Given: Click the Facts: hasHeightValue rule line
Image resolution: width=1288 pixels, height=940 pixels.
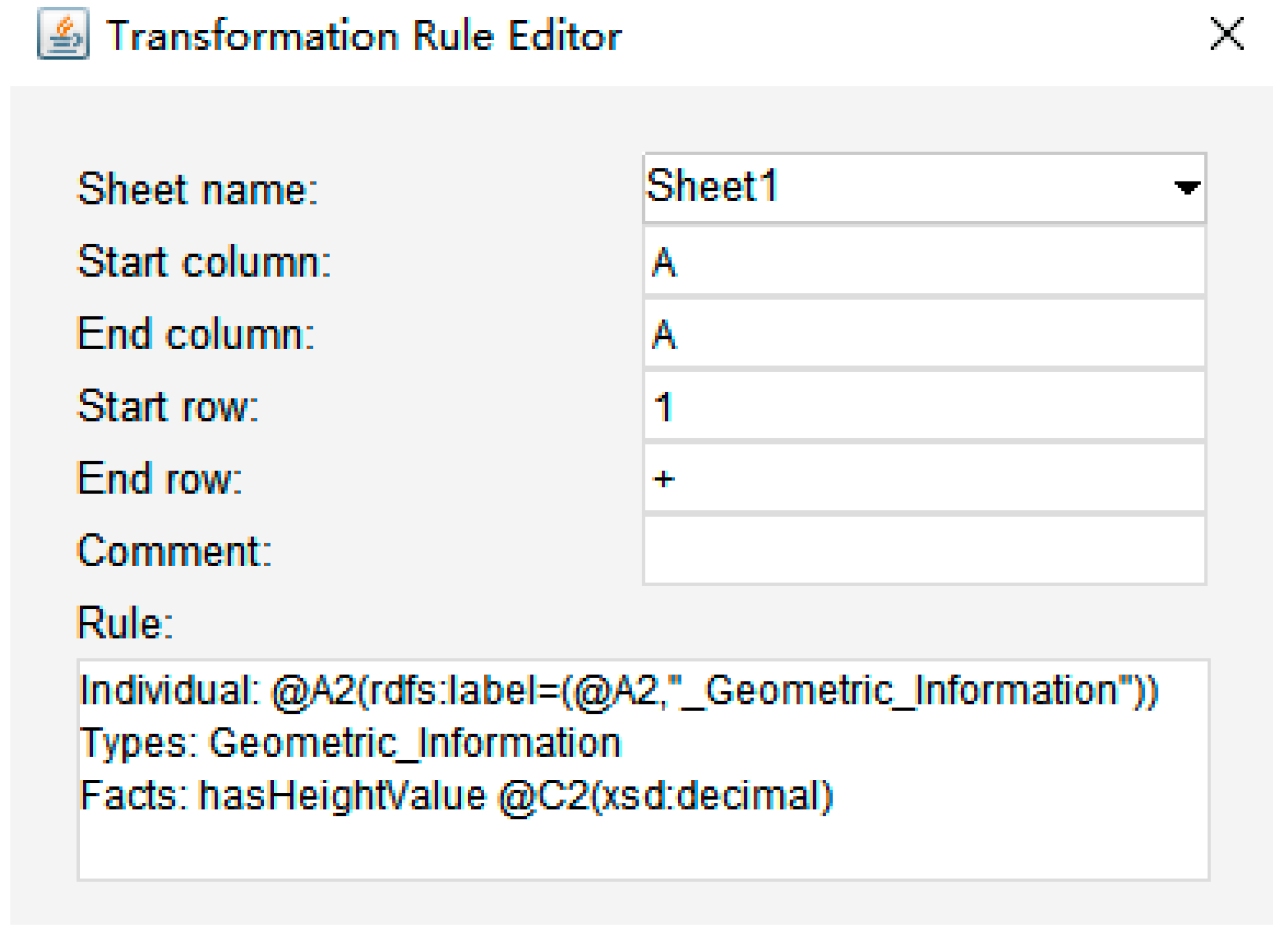Looking at the screenshot, I should (x=456, y=796).
